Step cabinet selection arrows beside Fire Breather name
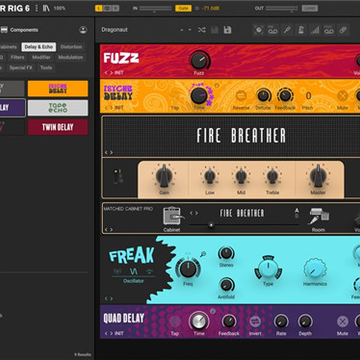Viewport: 360px width, 360px height. [x=194, y=213]
